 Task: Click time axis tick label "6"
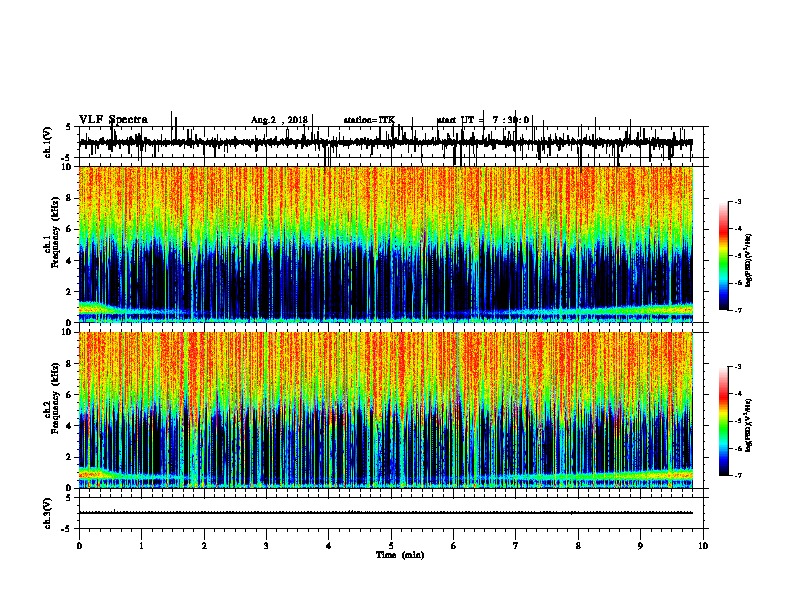click(x=454, y=546)
